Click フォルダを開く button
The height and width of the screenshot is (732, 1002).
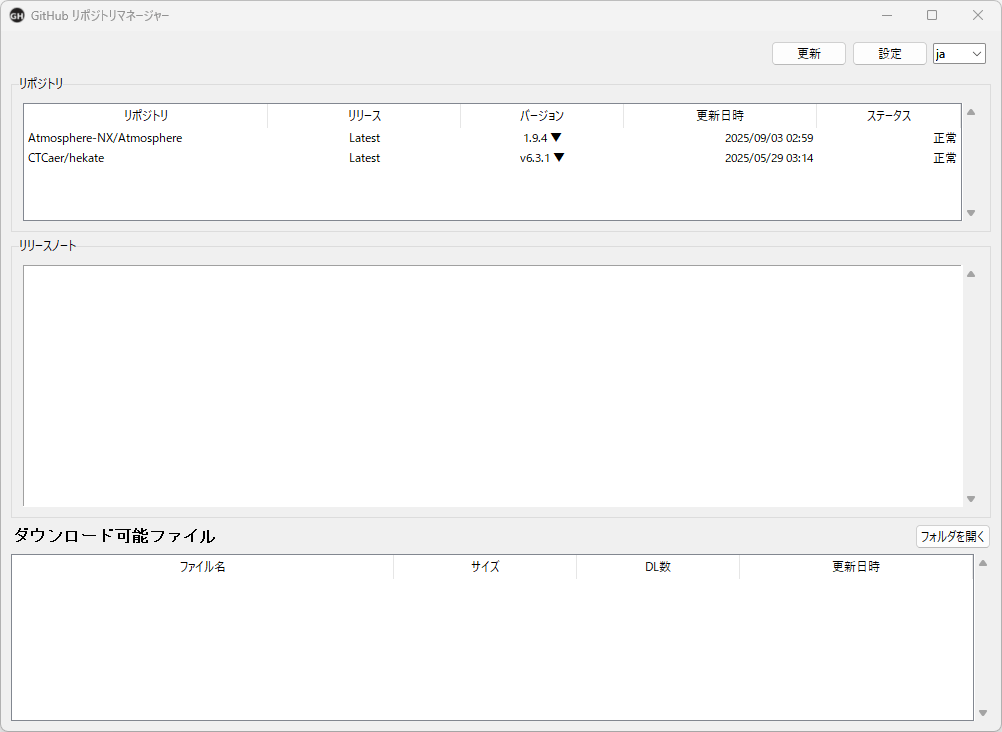pos(952,536)
